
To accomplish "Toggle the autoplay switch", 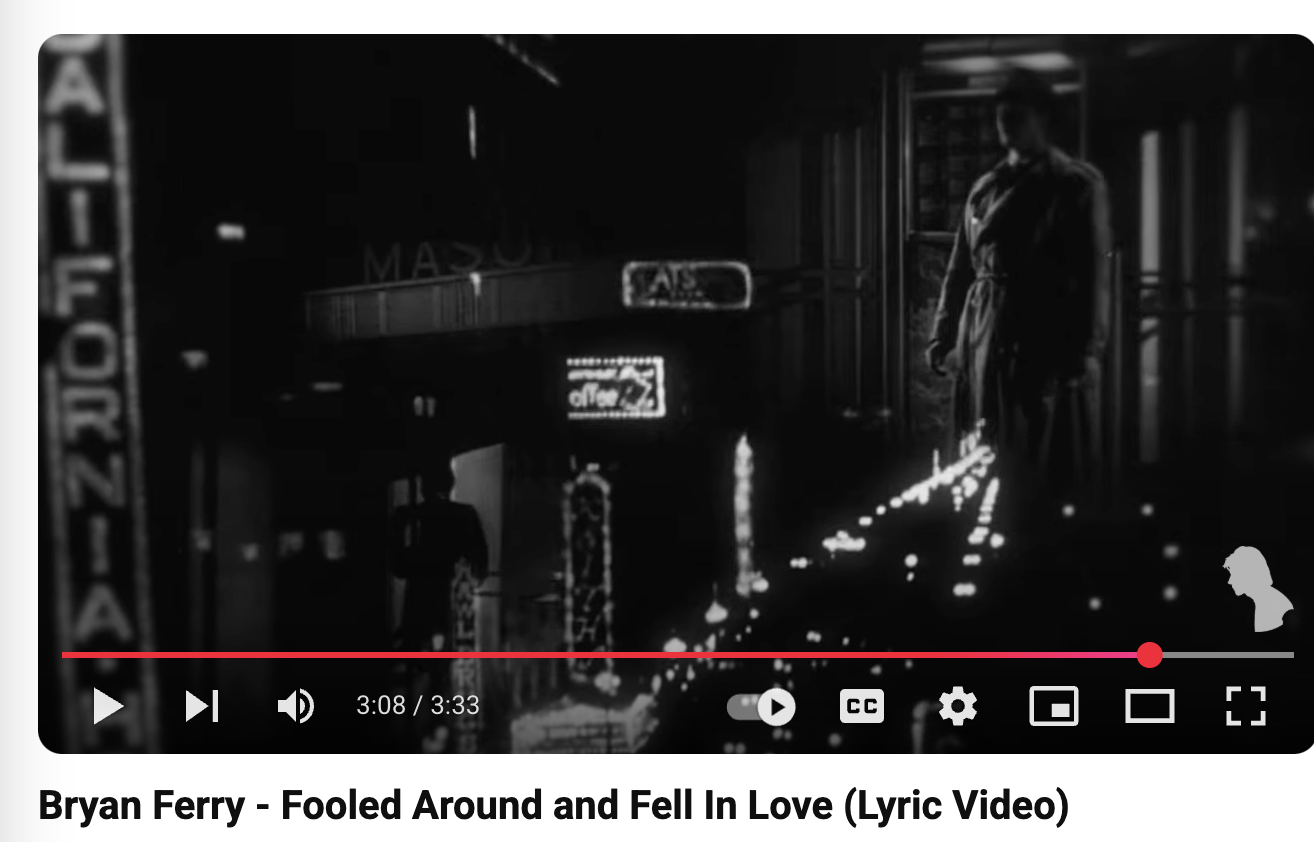I will [761, 707].
